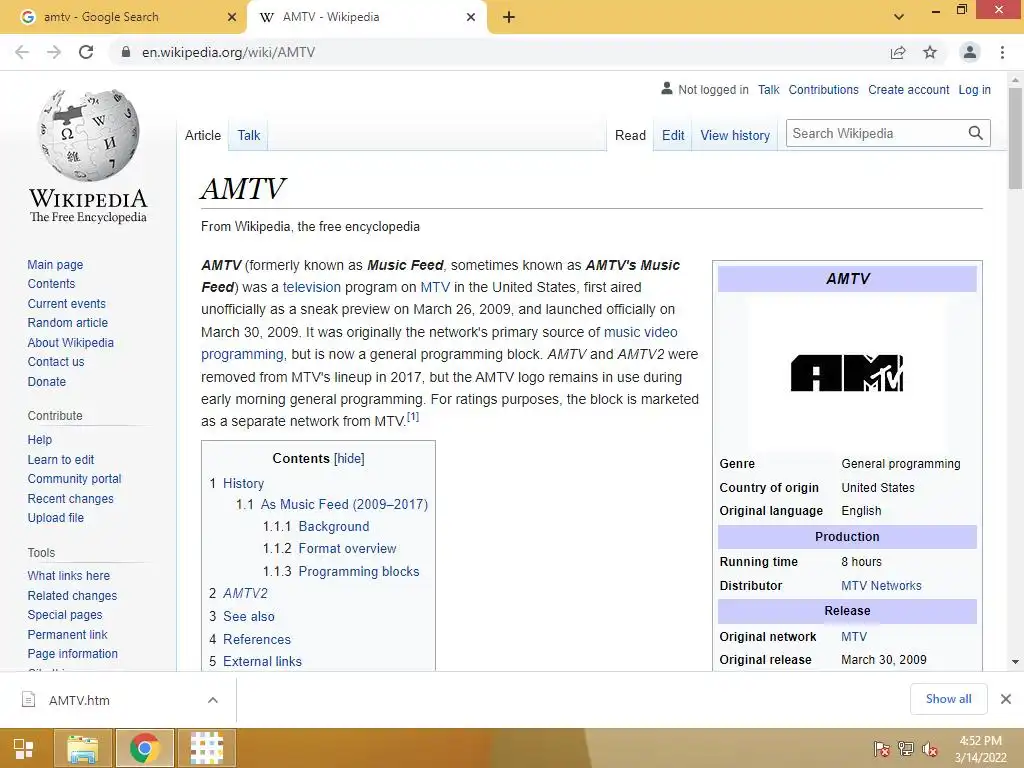The image size is (1024, 768).
Task: Close the amtv Google Search tab
Action: (232, 17)
